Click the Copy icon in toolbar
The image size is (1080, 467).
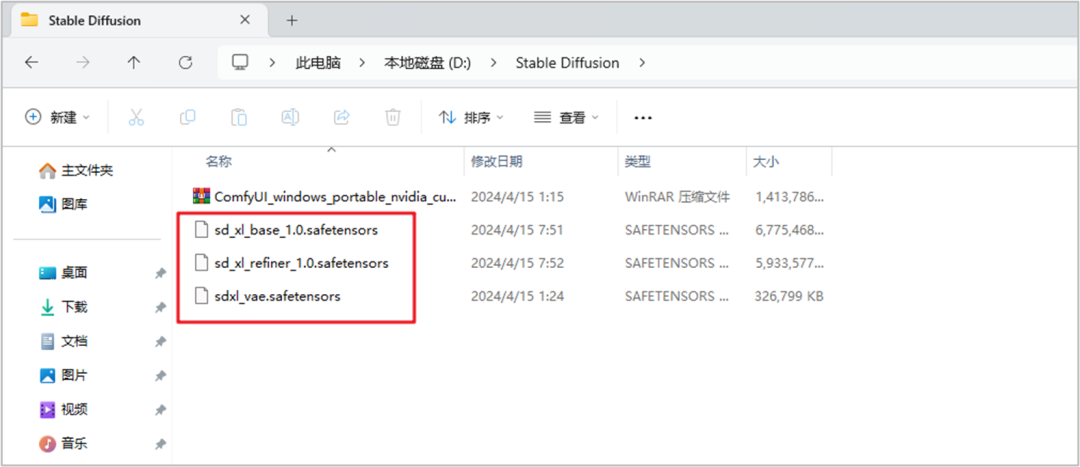[187, 117]
